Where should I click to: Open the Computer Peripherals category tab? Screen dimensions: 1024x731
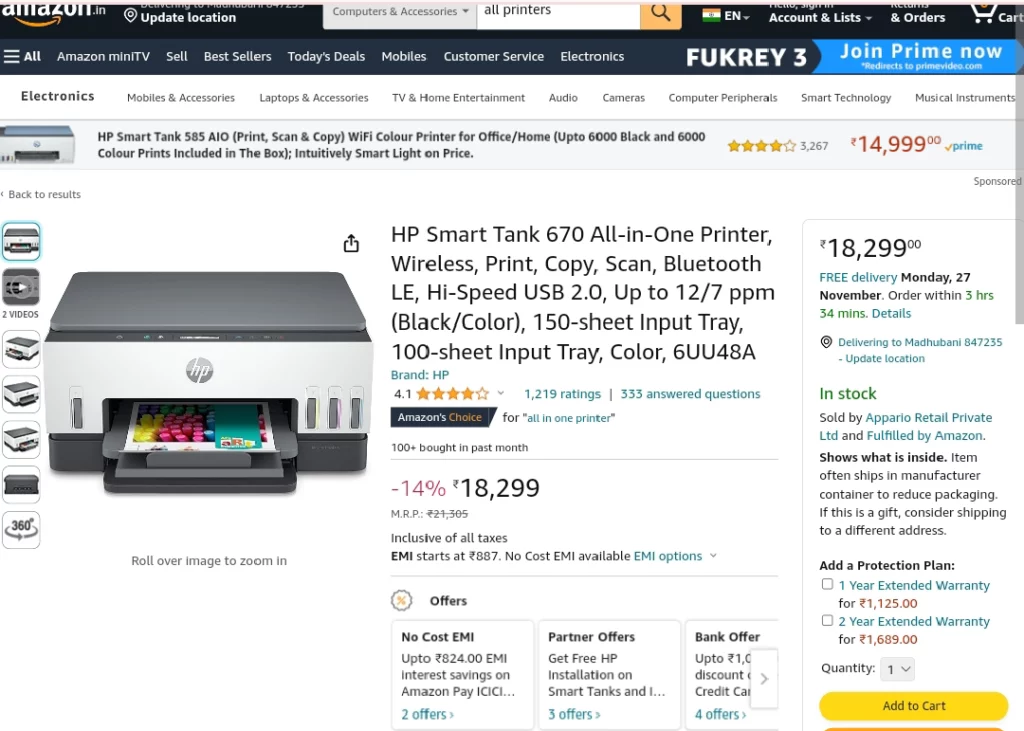coord(722,97)
